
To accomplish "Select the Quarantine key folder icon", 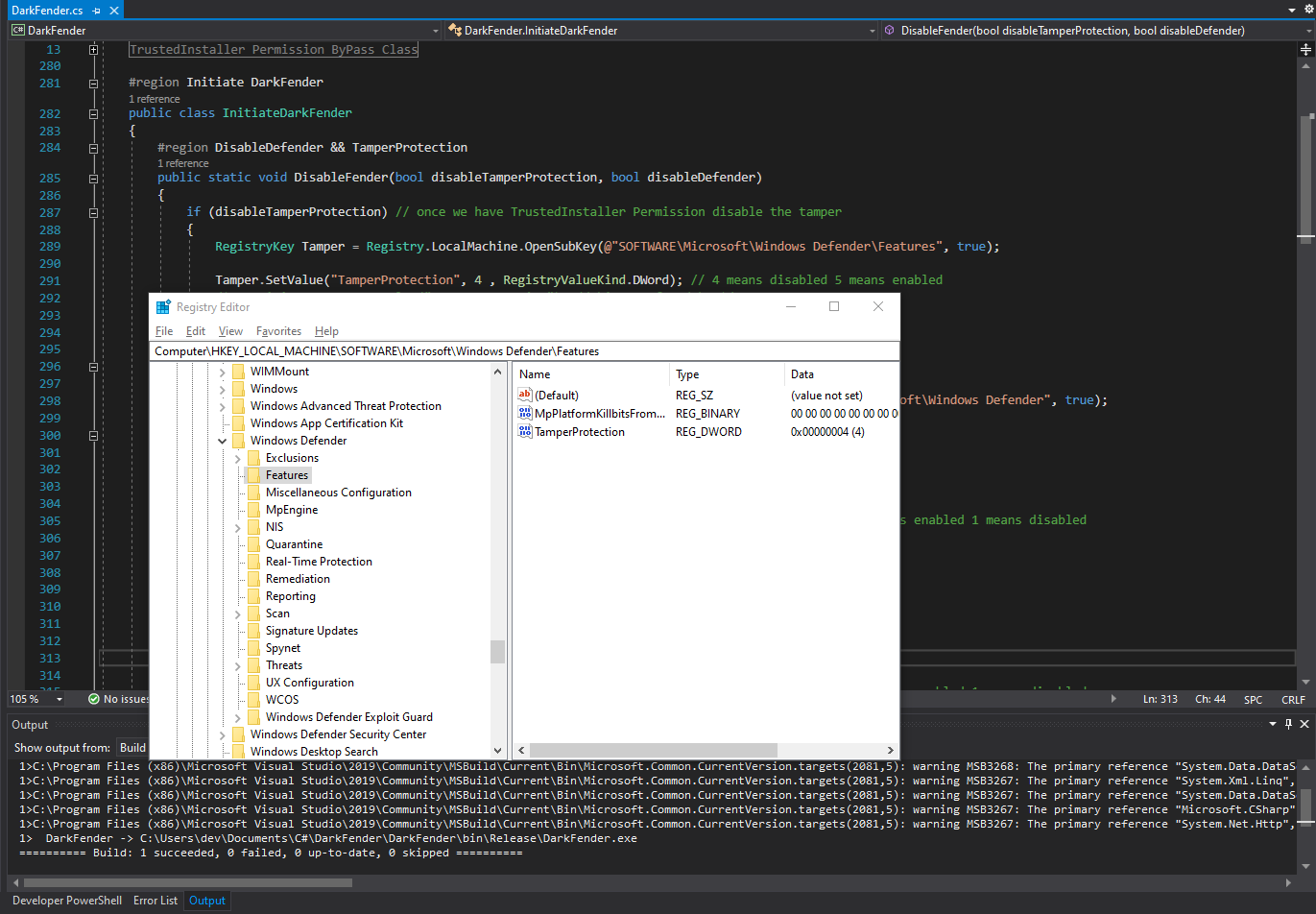I will point(253,544).
